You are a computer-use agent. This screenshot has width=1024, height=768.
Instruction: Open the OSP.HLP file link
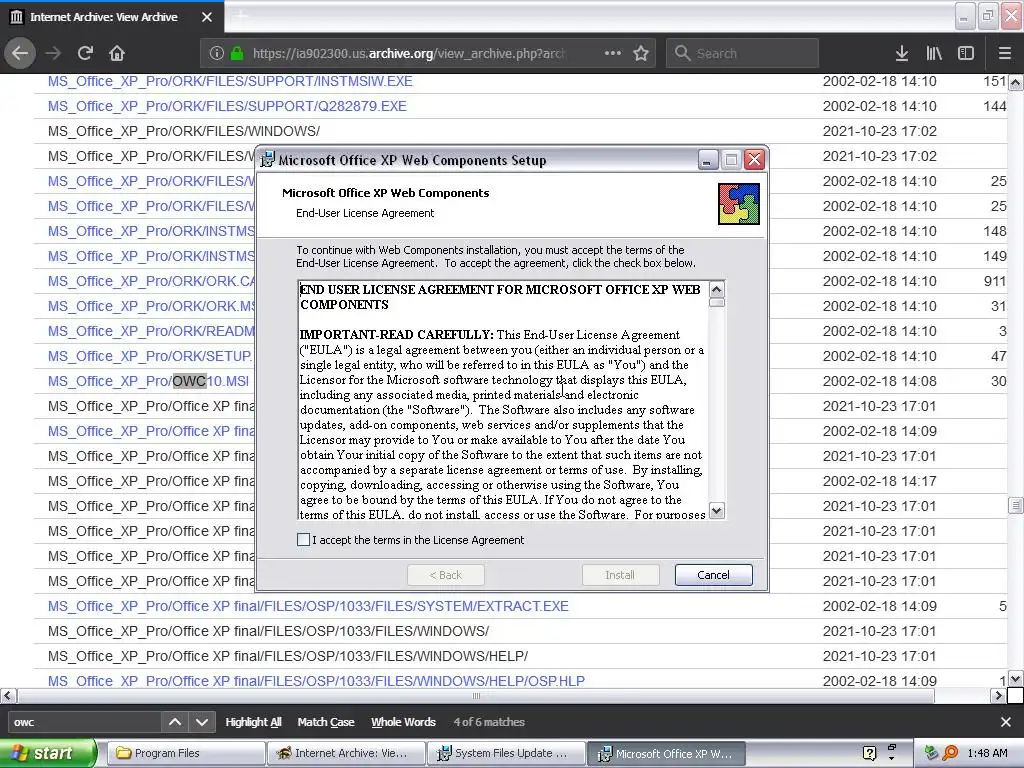pyautogui.click(x=316, y=680)
